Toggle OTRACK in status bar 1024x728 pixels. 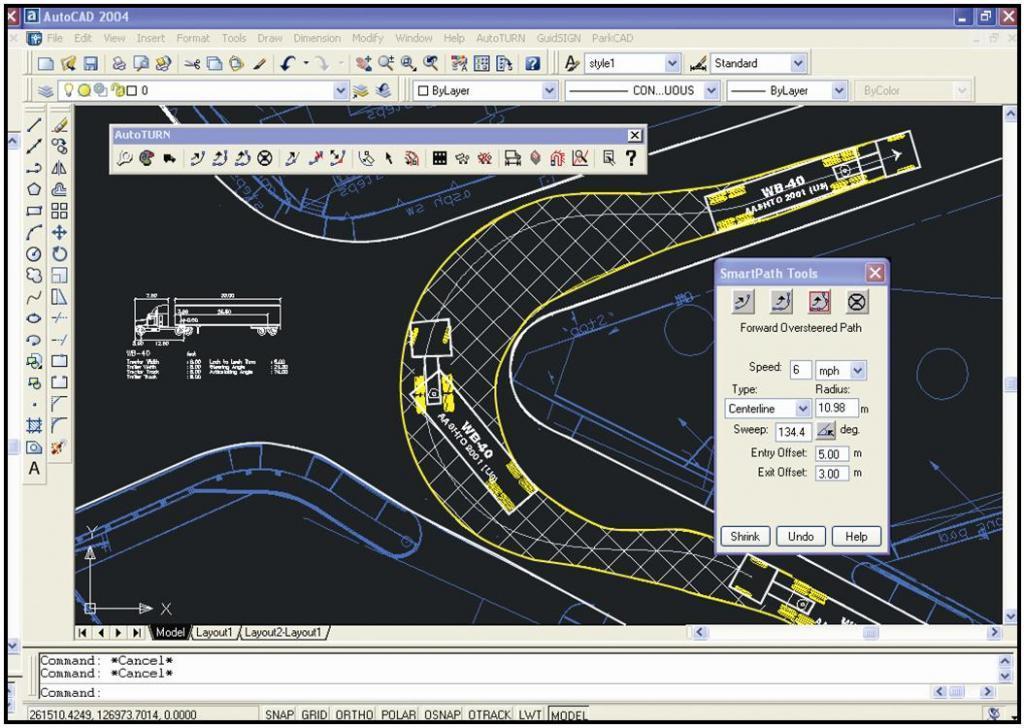(x=490, y=714)
